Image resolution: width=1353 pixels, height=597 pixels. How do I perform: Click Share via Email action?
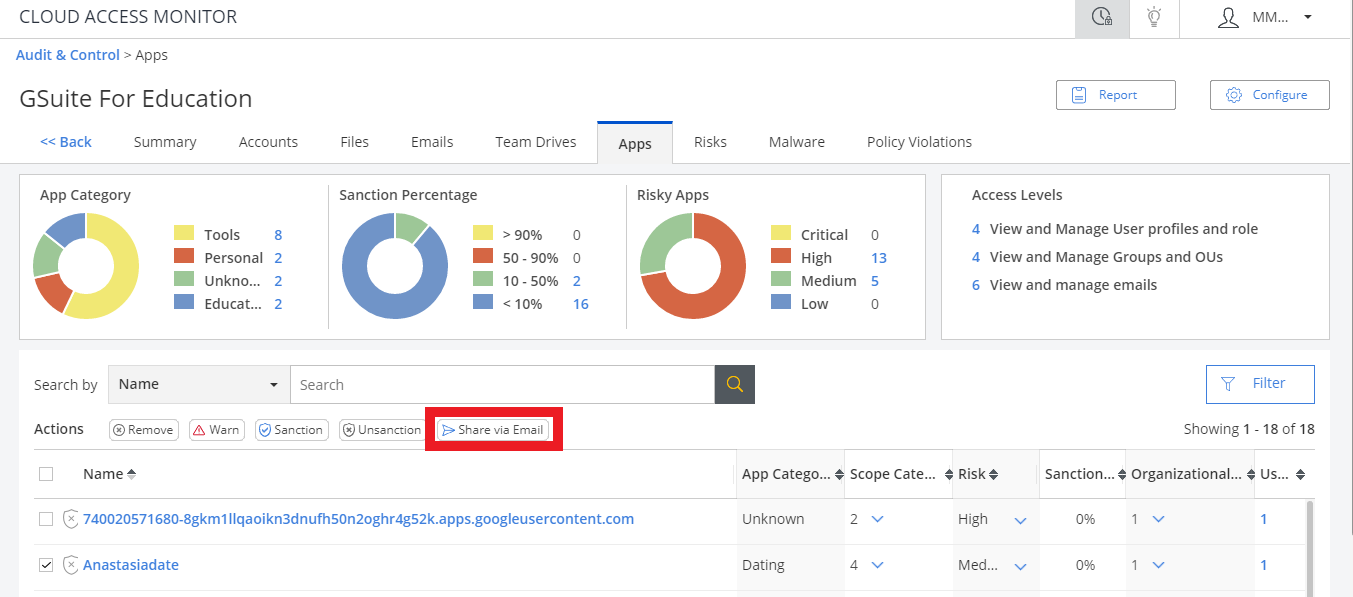coord(493,430)
